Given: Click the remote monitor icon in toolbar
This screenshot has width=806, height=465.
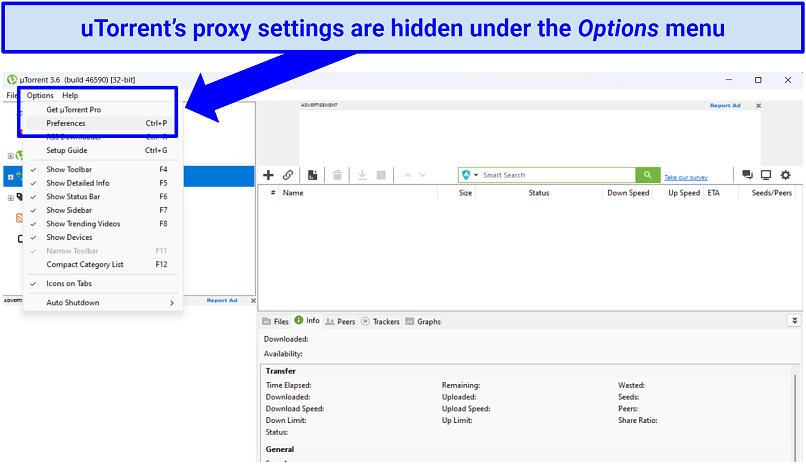Looking at the screenshot, I should pyautogui.click(x=766, y=175).
